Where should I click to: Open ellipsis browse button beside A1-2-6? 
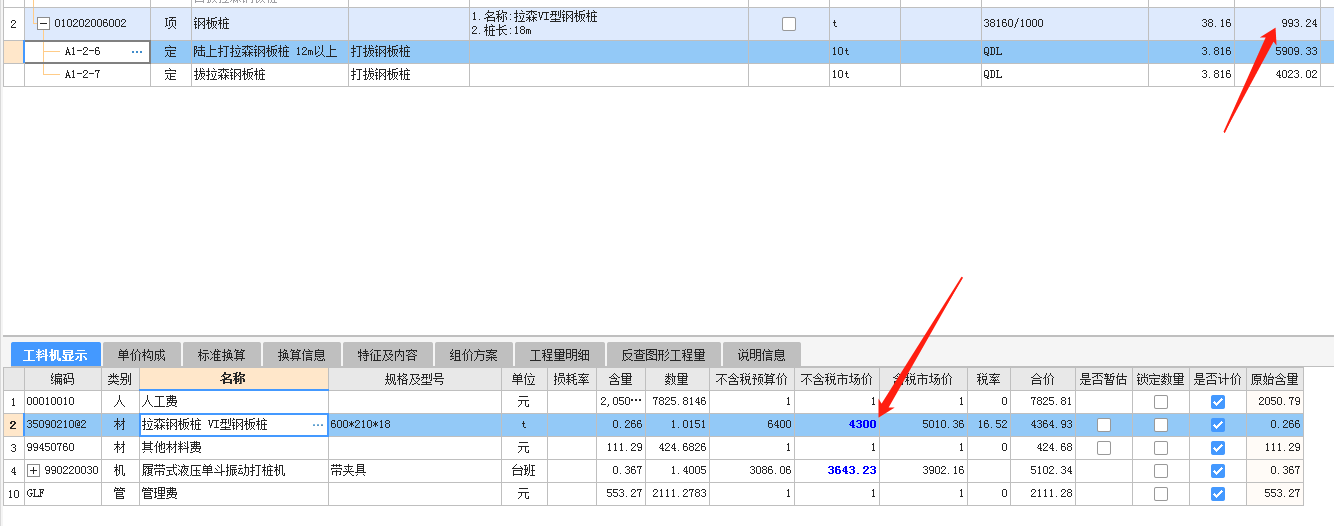pyautogui.click(x=138, y=52)
